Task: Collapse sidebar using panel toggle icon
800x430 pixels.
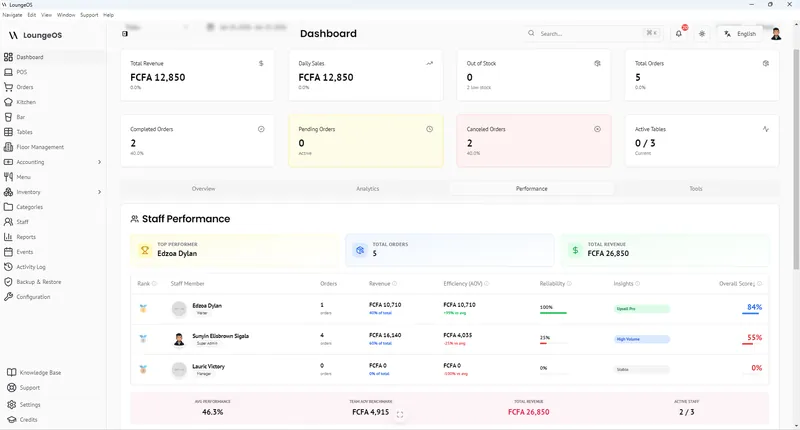Action: (x=125, y=34)
